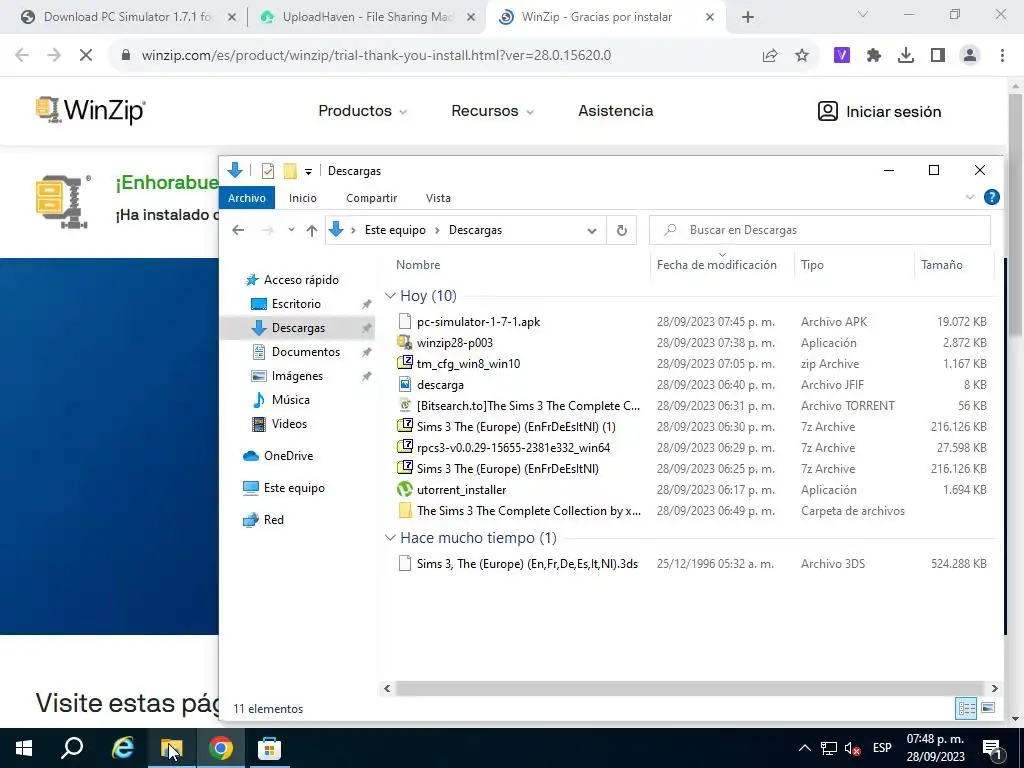Click new folder icon in Explorer title bar
The height and width of the screenshot is (768, 1024).
290,171
